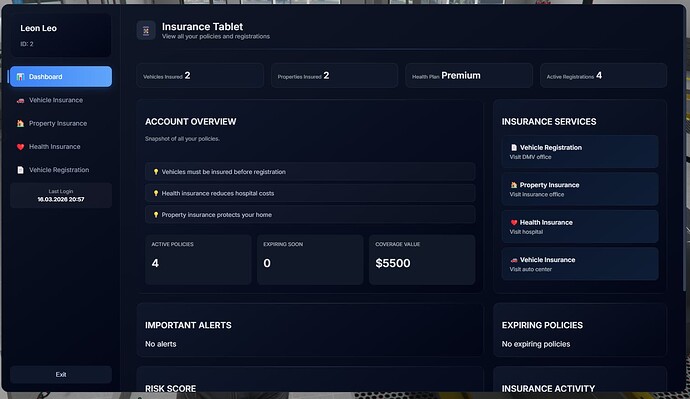690x399 pixels.
Task: Click the Leon Leo profile name
Action: (39, 28)
